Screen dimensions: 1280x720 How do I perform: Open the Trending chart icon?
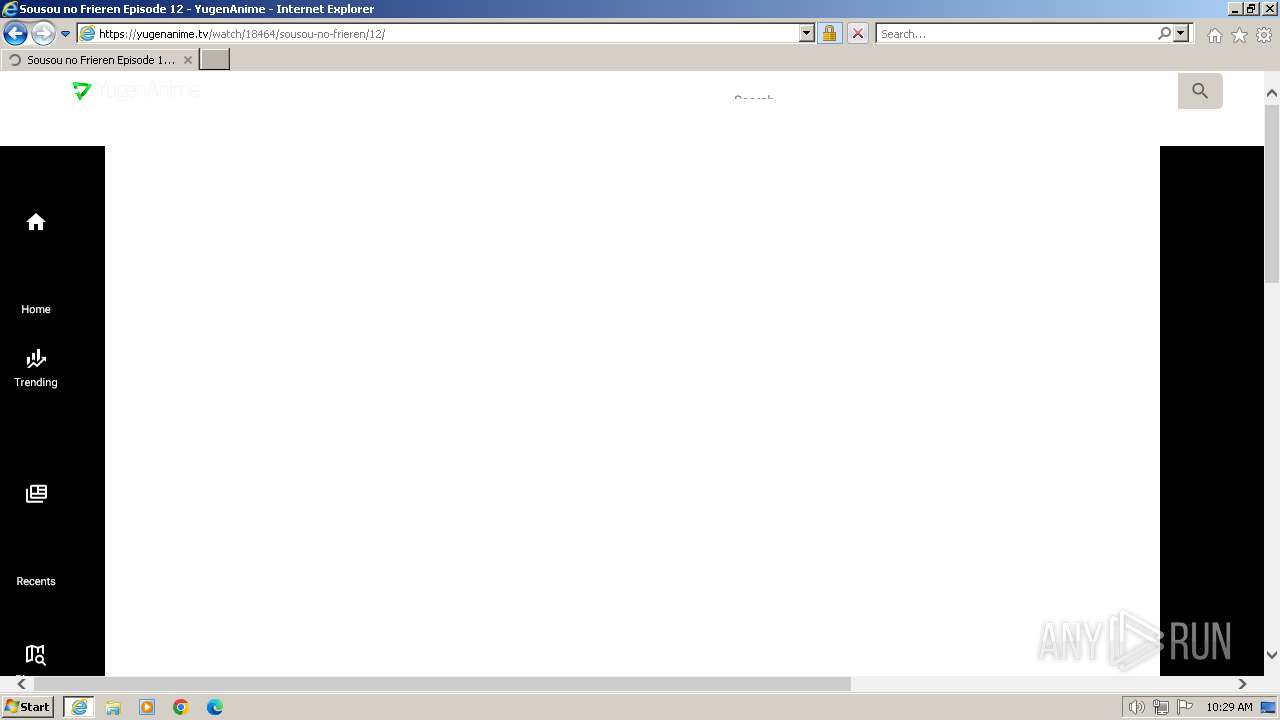click(36, 358)
